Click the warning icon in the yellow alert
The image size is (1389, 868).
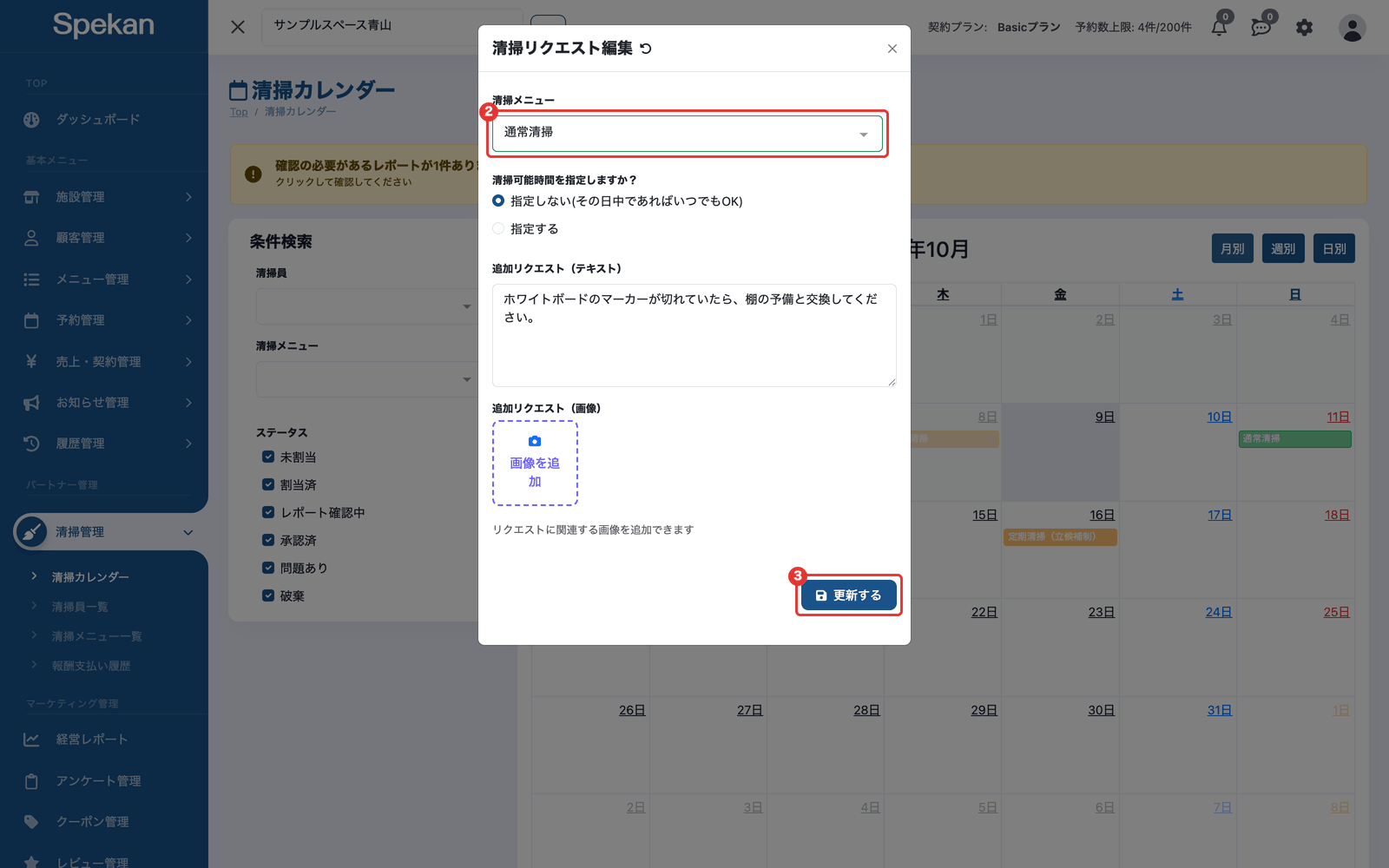253,174
